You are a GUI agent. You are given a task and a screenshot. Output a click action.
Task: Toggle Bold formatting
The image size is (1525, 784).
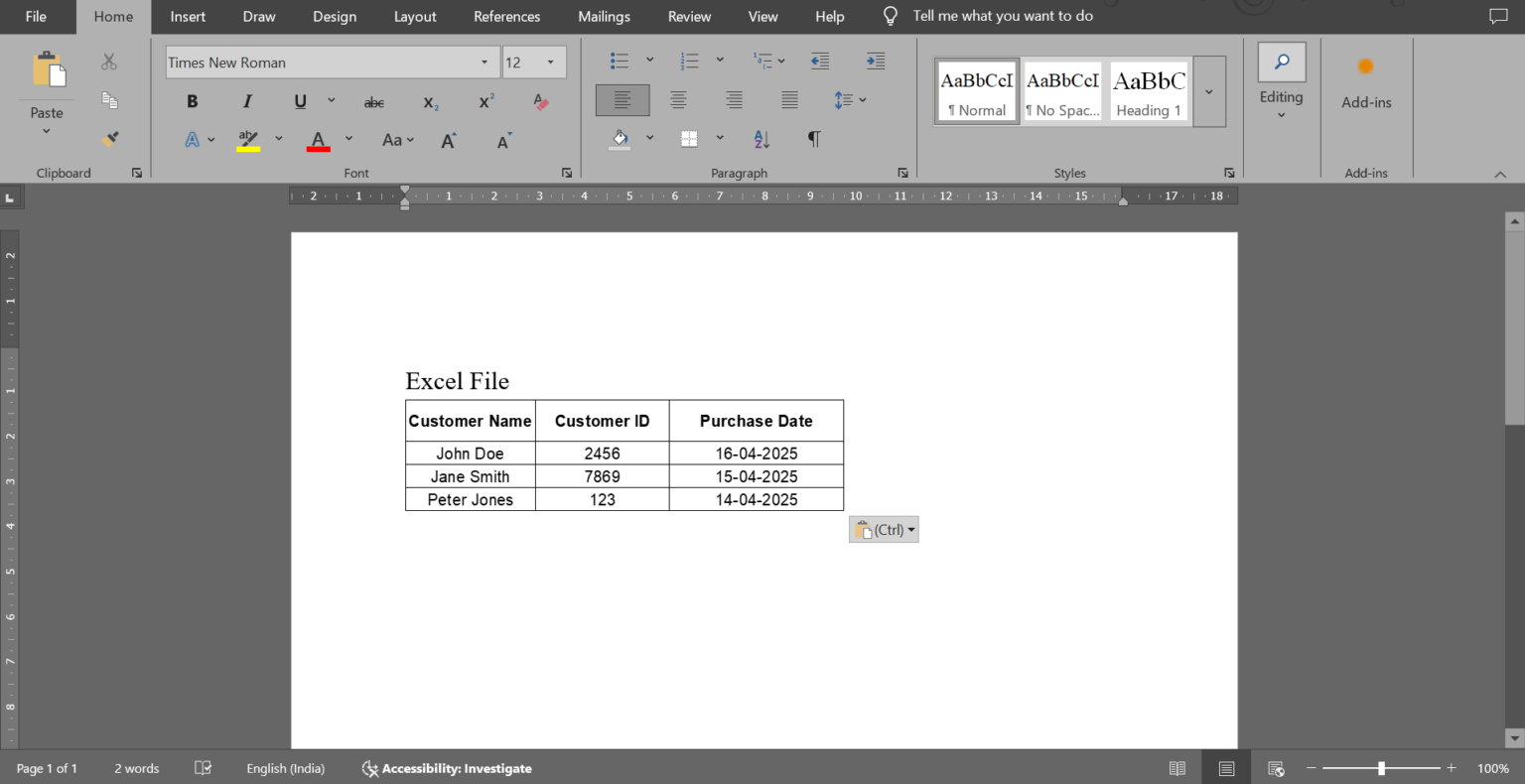(192, 101)
